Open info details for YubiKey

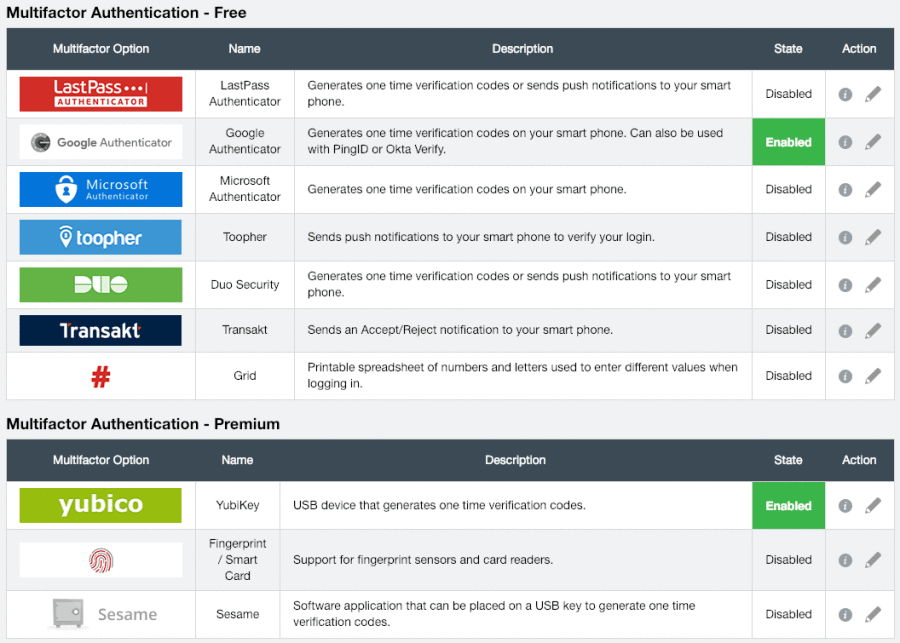845,505
